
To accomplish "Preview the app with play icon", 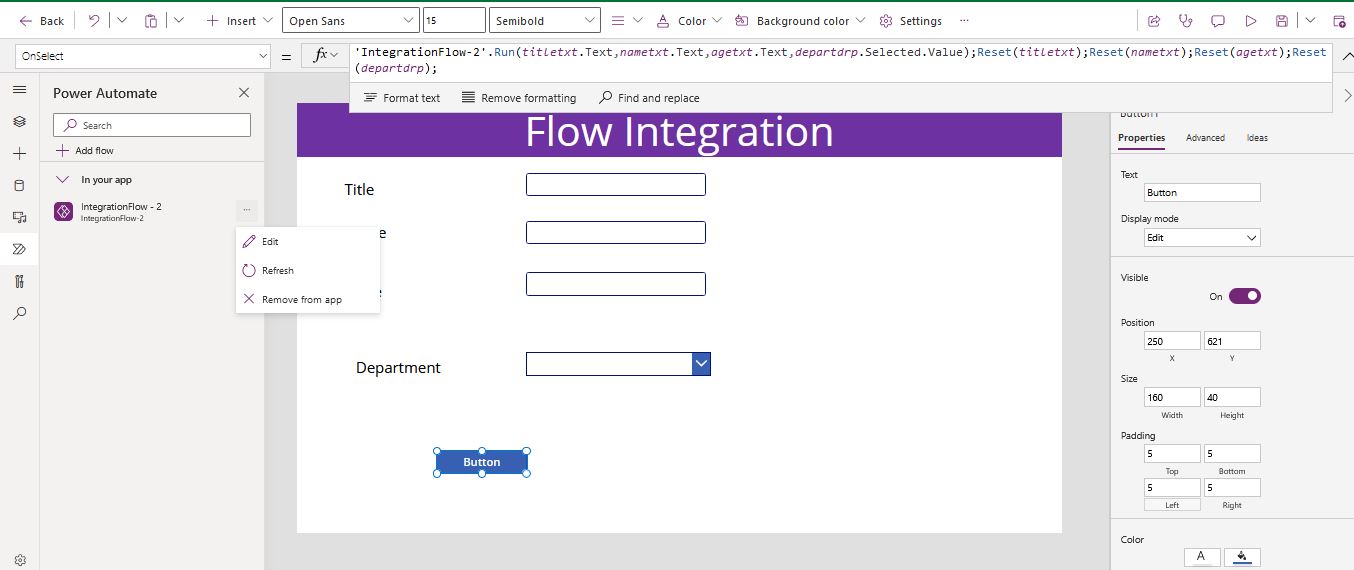I will [1250, 21].
